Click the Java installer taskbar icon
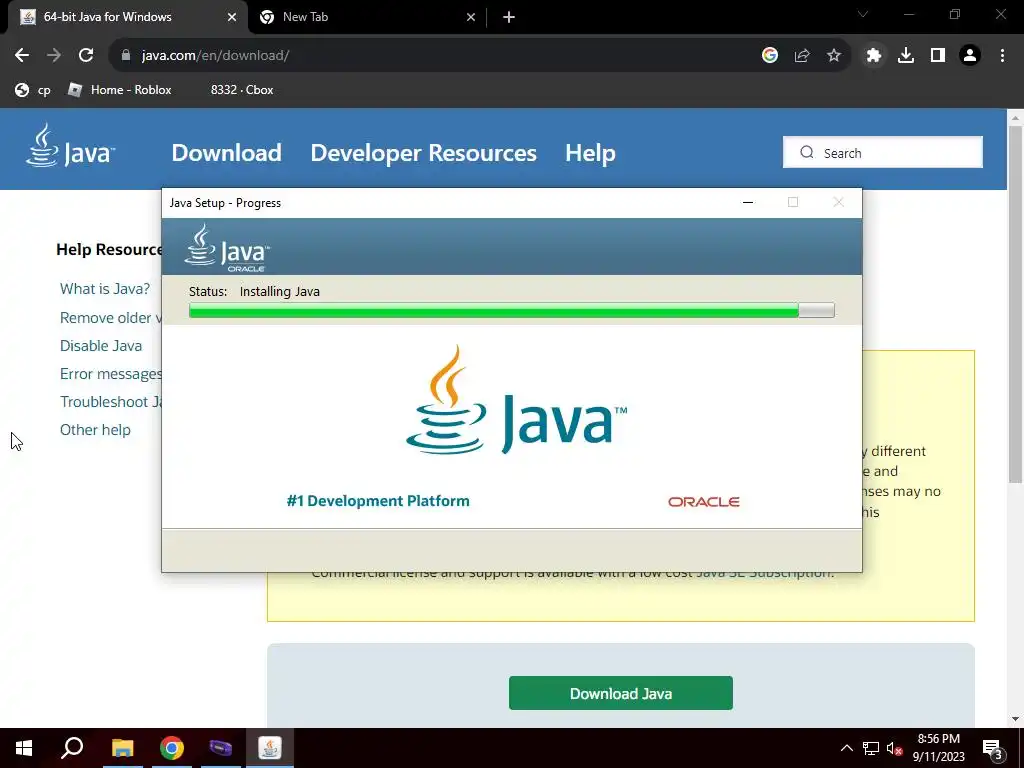 click(x=270, y=748)
